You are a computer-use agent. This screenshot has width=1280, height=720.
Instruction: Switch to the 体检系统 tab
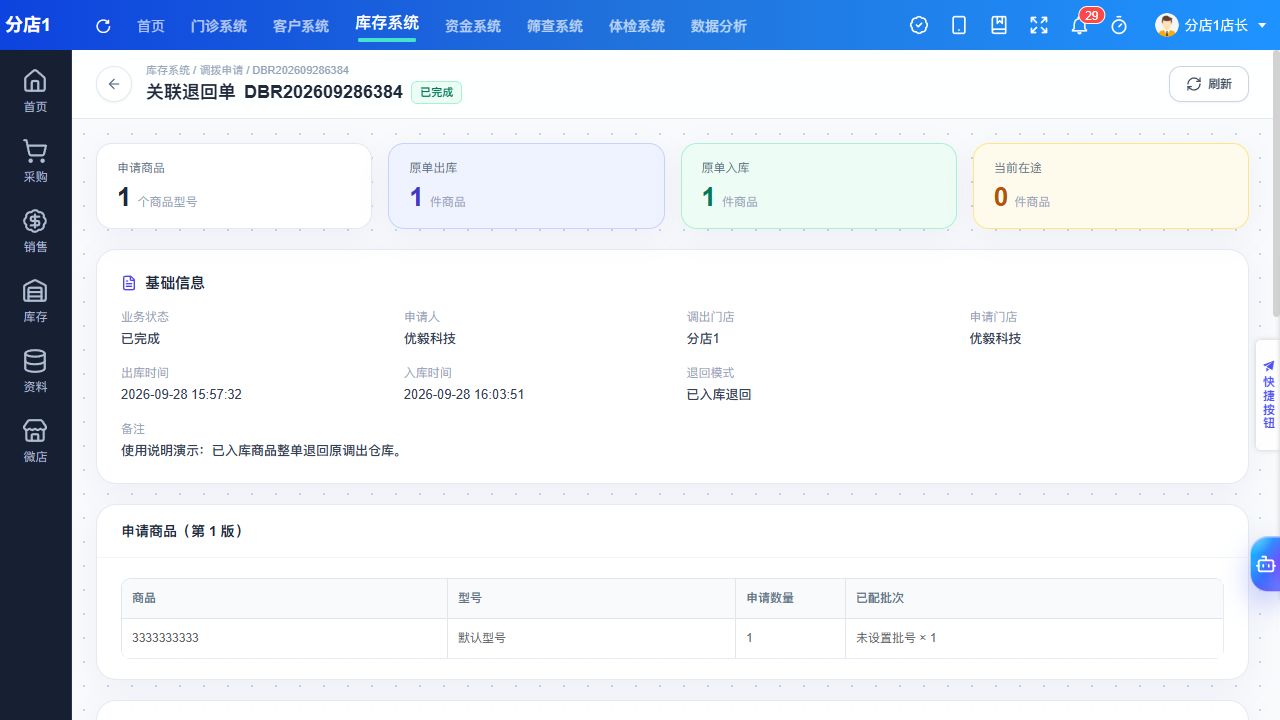click(637, 26)
